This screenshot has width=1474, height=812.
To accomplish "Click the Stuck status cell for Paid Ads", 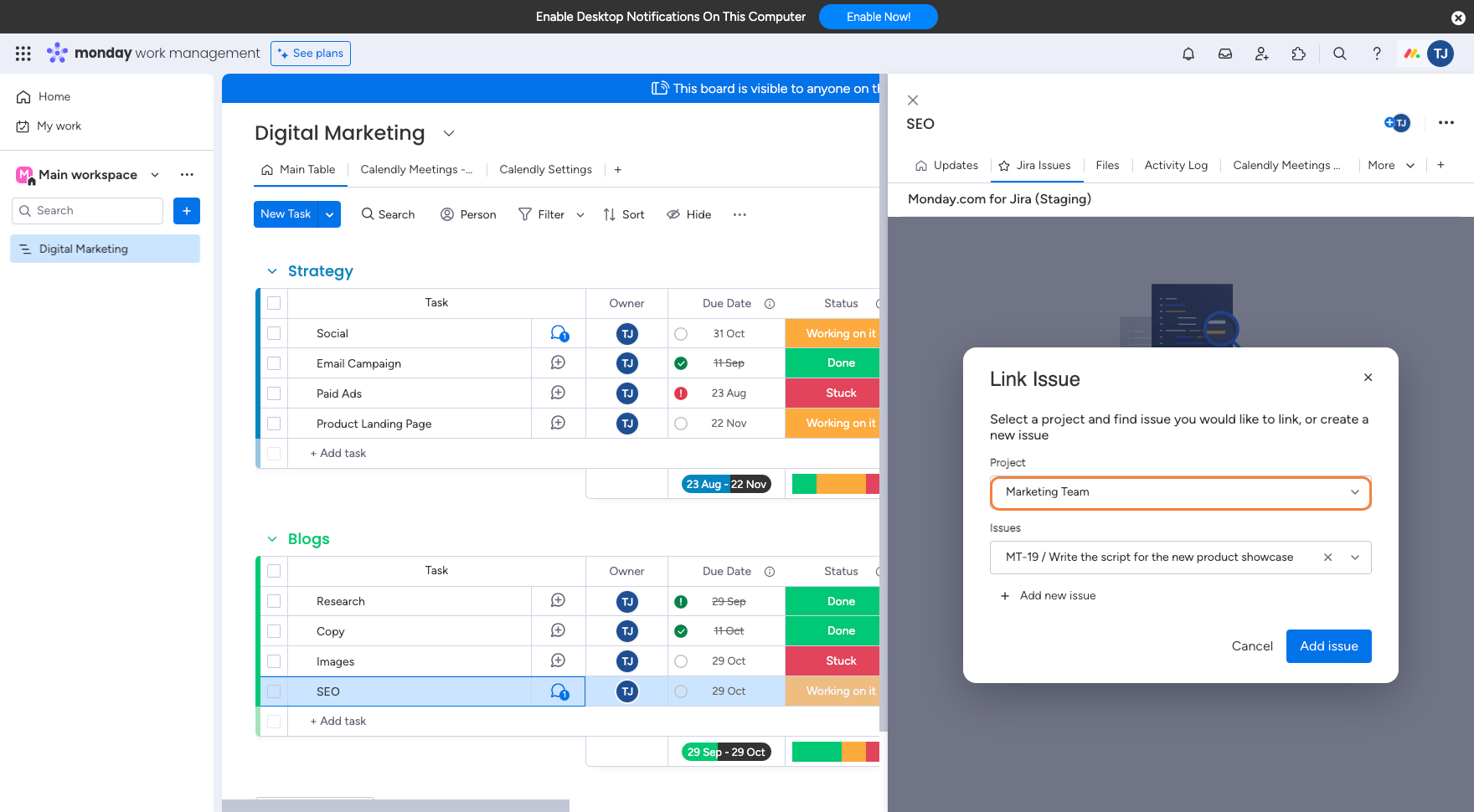I will click(x=840, y=393).
